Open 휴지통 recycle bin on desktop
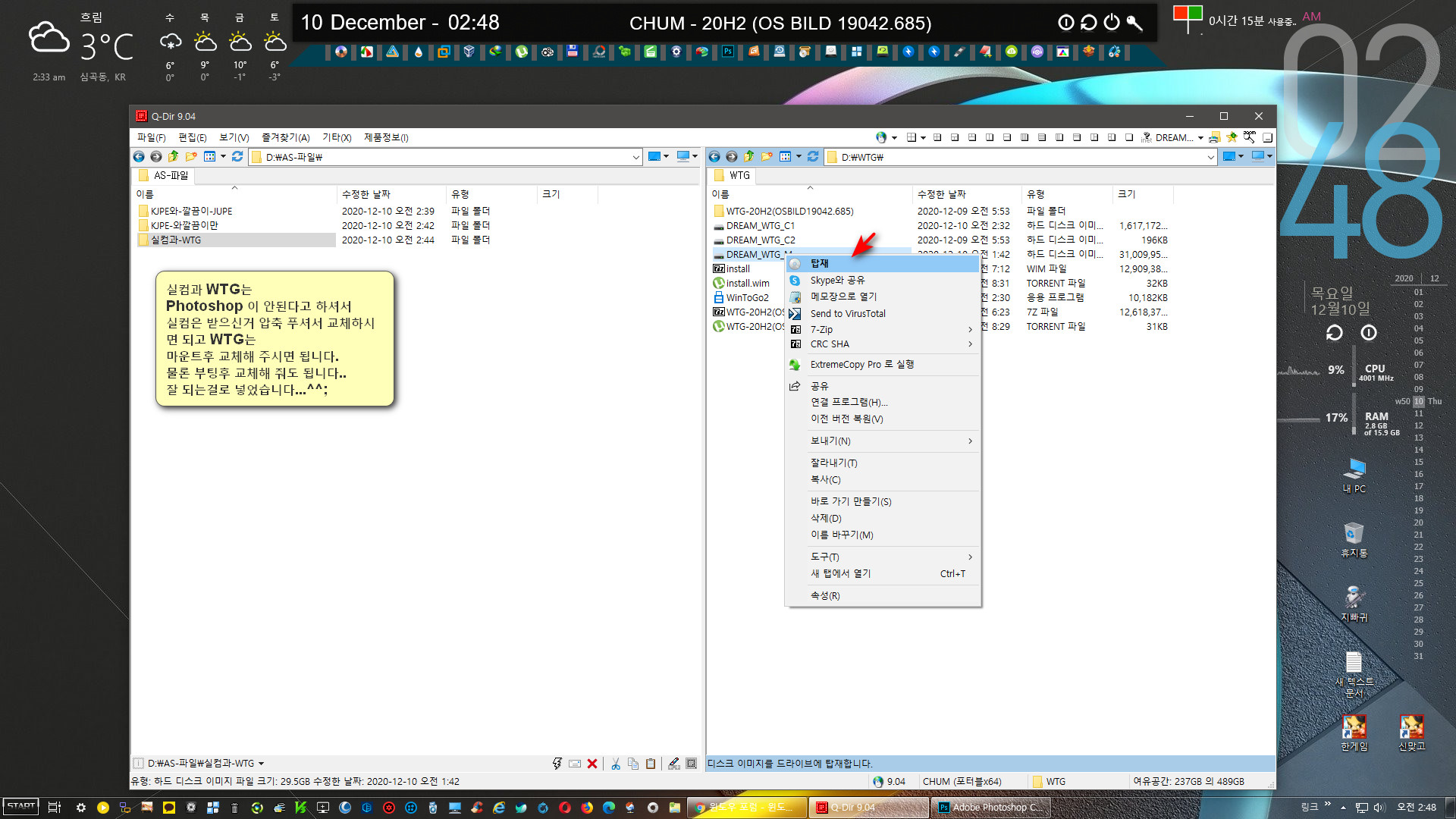The height and width of the screenshot is (819, 1456). coord(1354,540)
